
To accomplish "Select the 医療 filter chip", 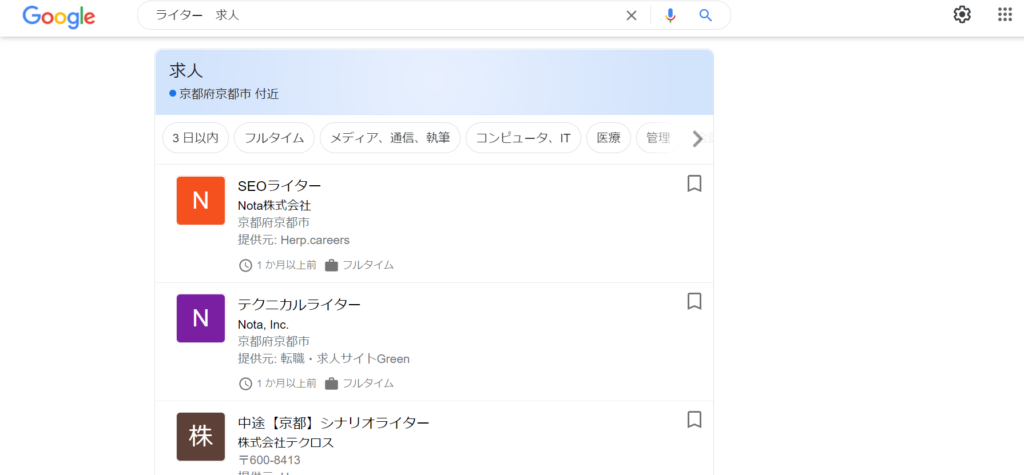I will 609,138.
